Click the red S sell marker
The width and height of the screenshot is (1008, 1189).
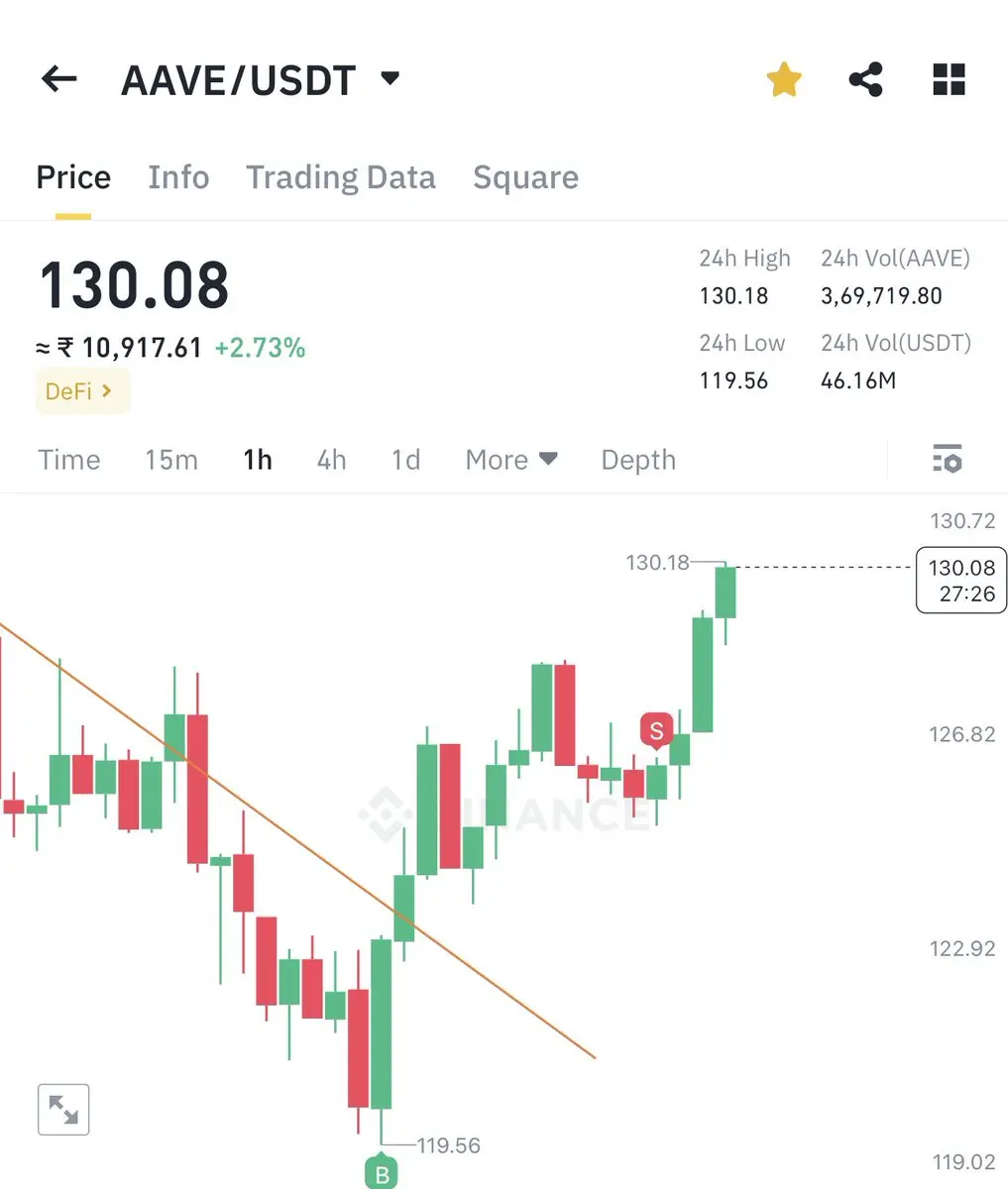(x=655, y=731)
